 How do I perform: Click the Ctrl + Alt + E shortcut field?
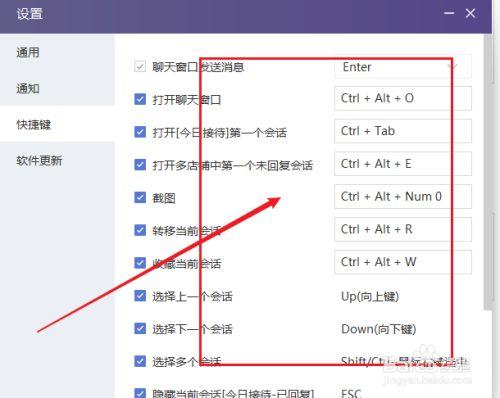coord(403,164)
